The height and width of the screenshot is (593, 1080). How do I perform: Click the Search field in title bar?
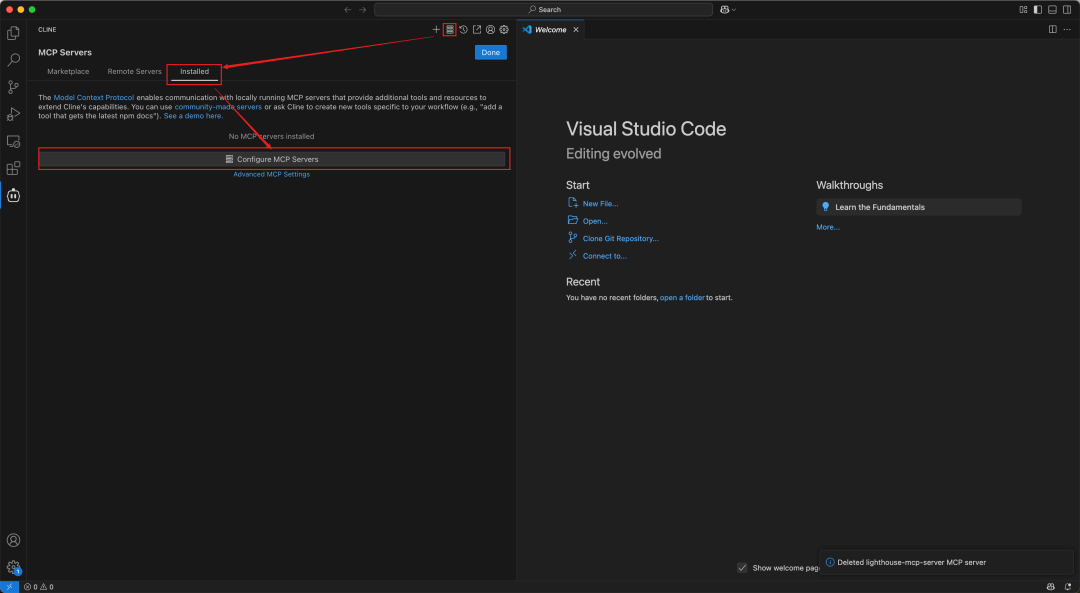543,10
